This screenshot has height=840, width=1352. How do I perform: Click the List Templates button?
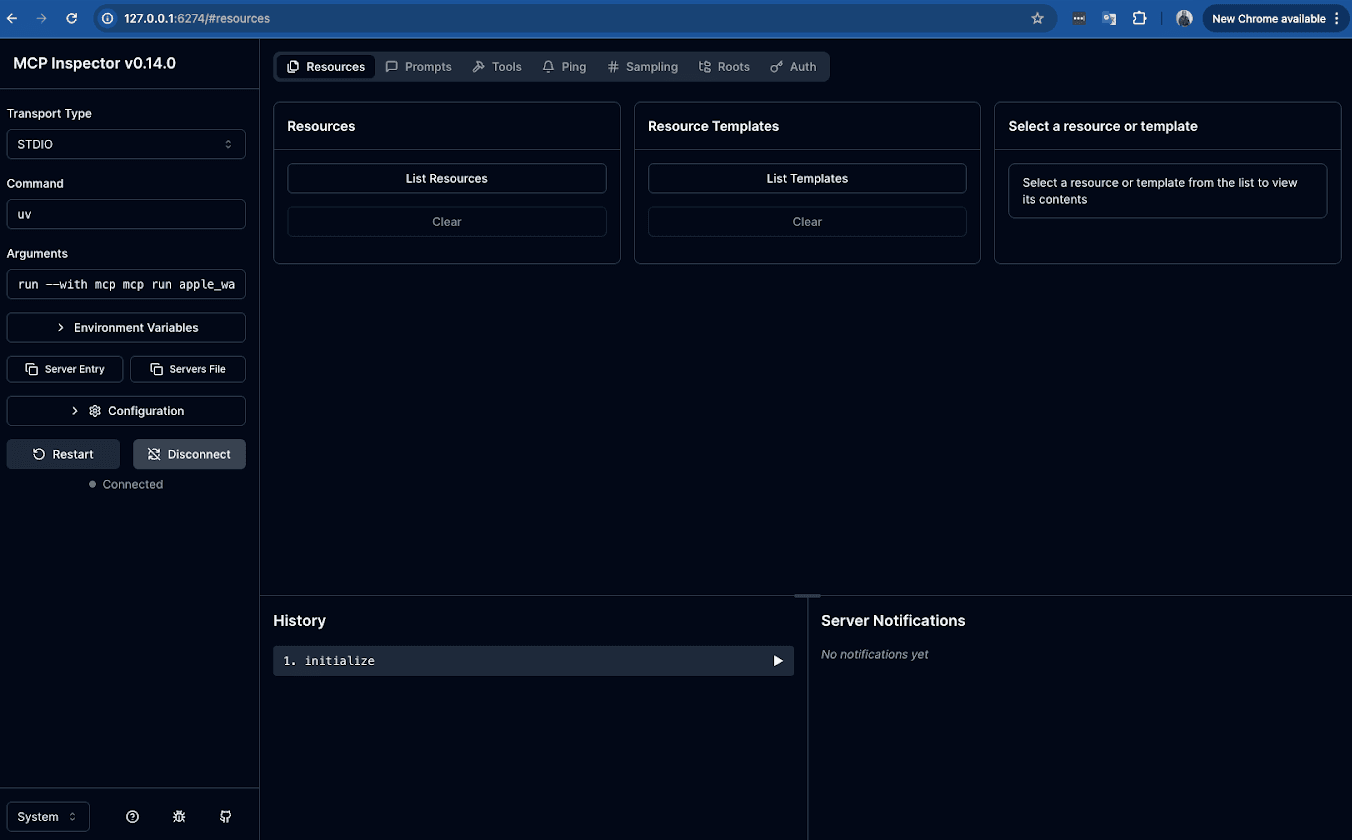(807, 179)
